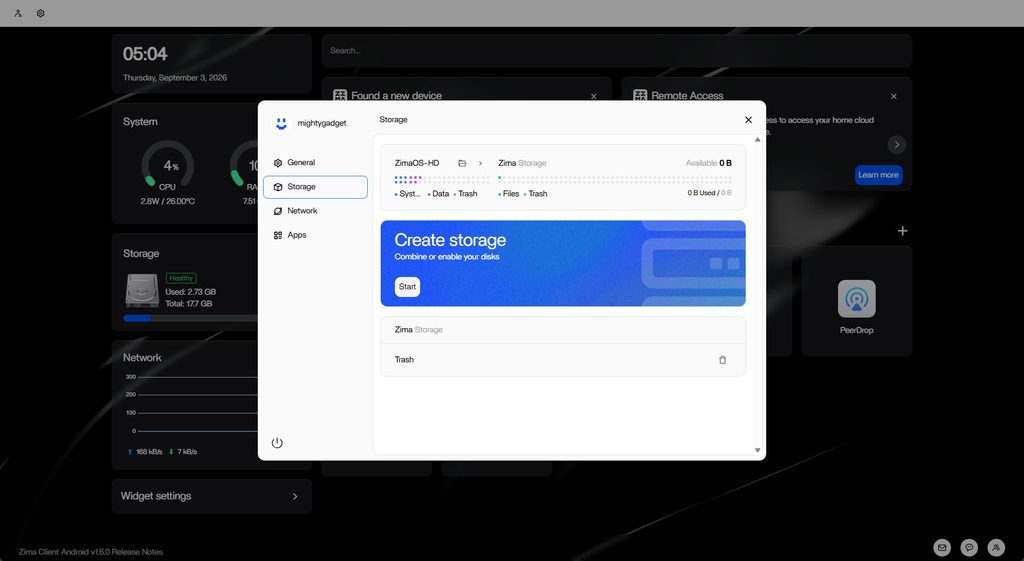
Task: Click 'Available 0 B' text
Action: point(709,163)
